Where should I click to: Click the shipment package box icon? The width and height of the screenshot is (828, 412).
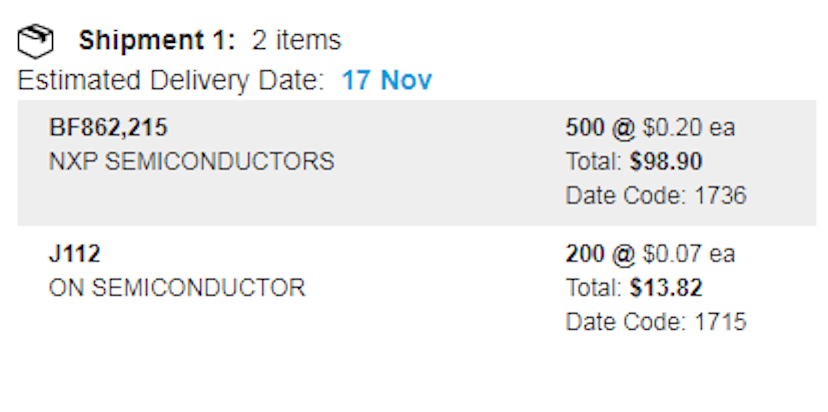35,41
